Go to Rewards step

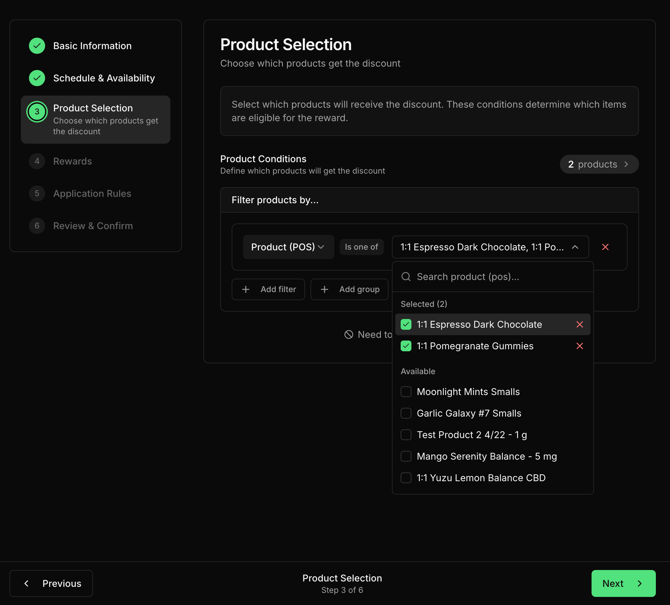[x=72, y=161]
